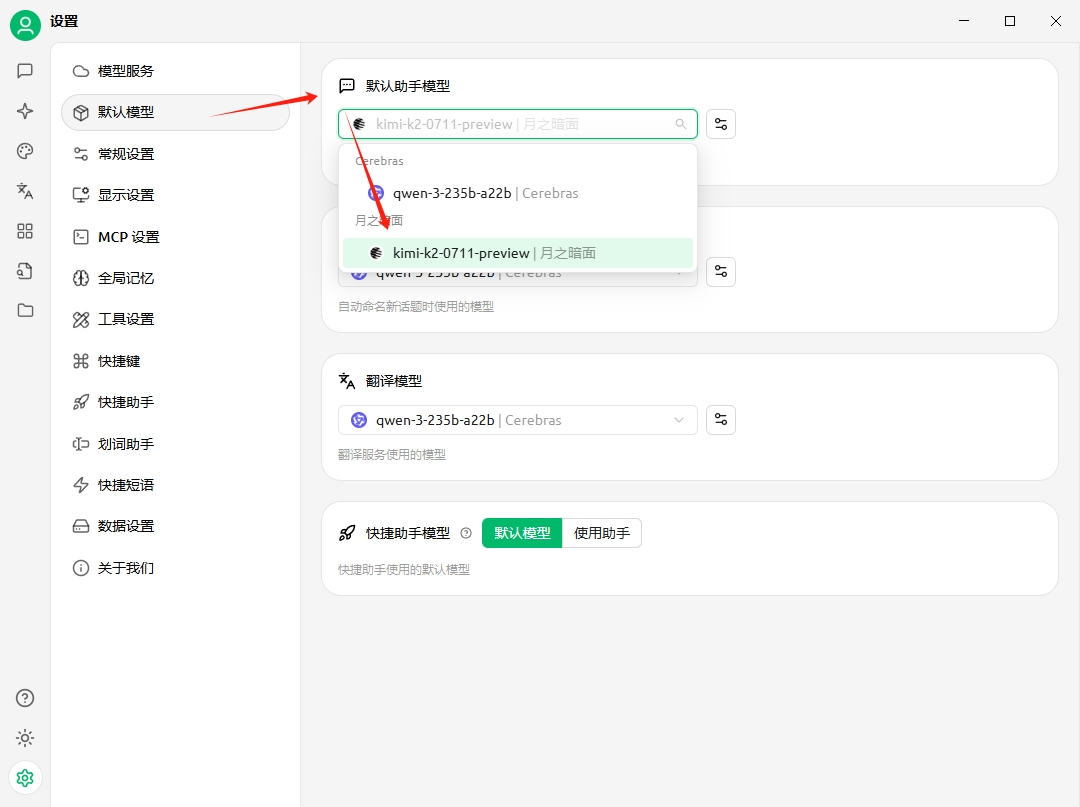Select 默认模型 in settings menu

tap(176, 112)
